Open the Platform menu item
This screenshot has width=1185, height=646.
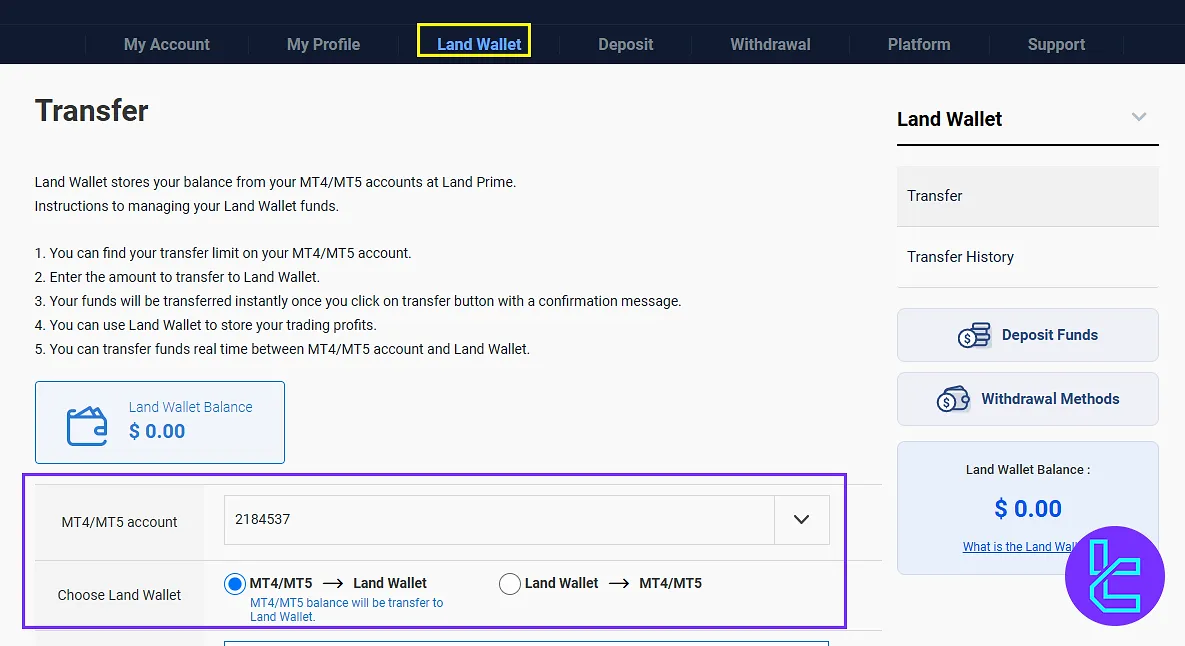pyautogui.click(x=918, y=45)
